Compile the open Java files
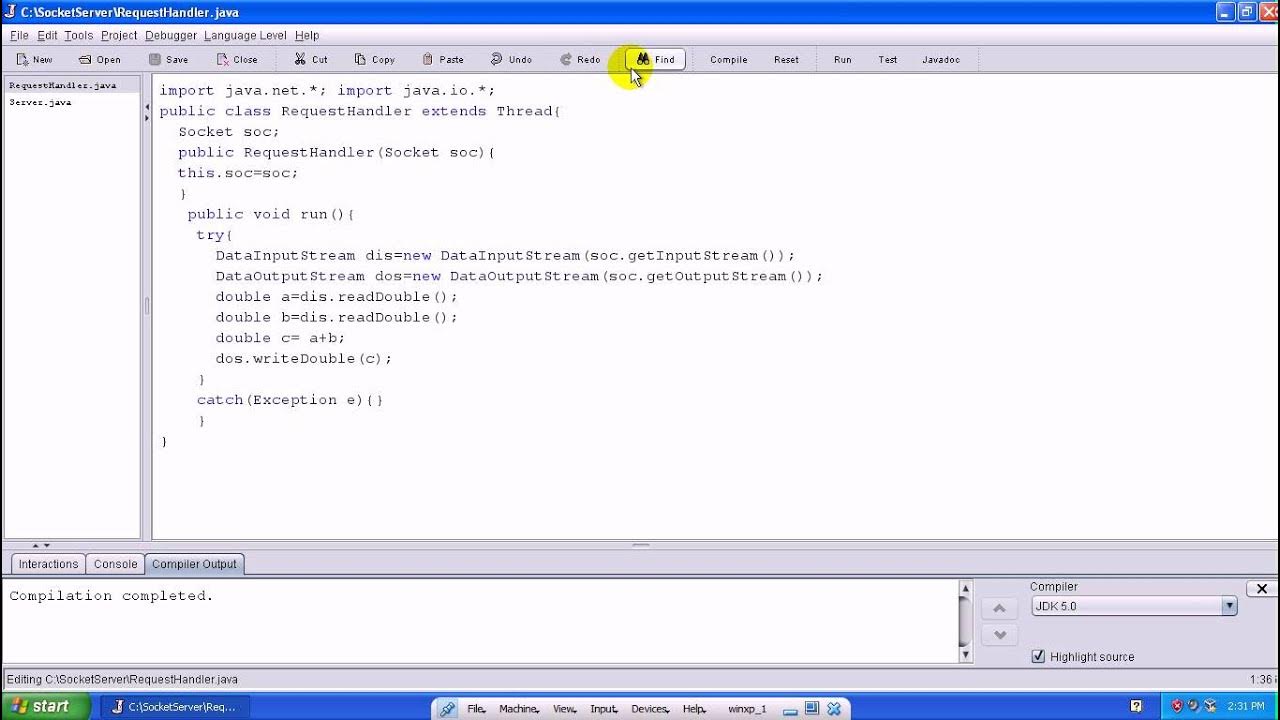The image size is (1280, 720). point(729,60)
